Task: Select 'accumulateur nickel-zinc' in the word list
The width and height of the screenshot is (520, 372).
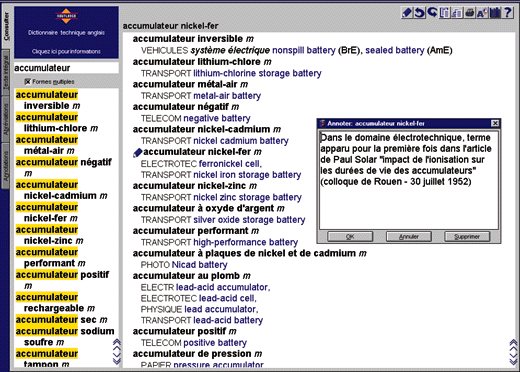Action: click(49, 235)
